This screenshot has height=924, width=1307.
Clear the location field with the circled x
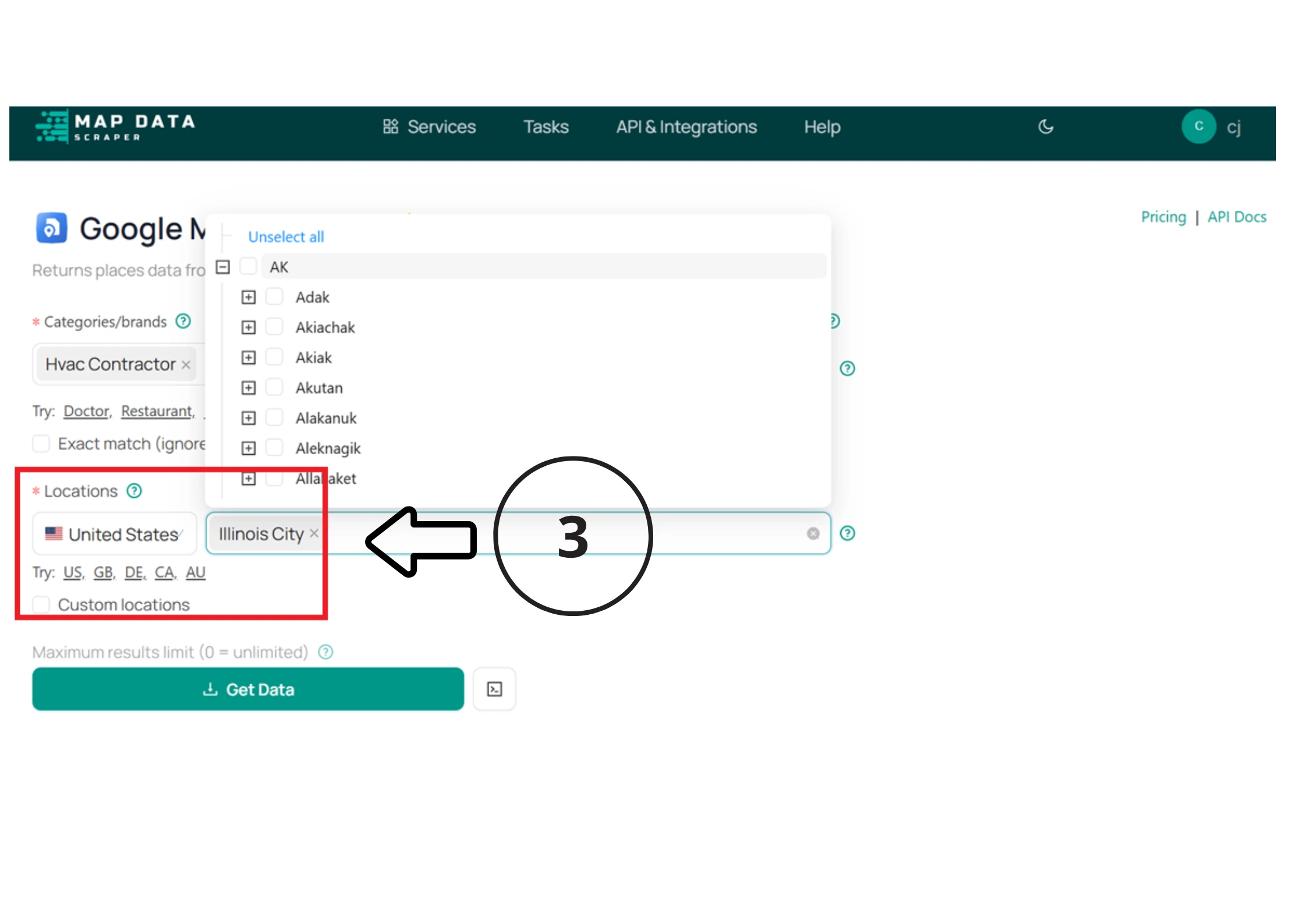click(813, 533)
